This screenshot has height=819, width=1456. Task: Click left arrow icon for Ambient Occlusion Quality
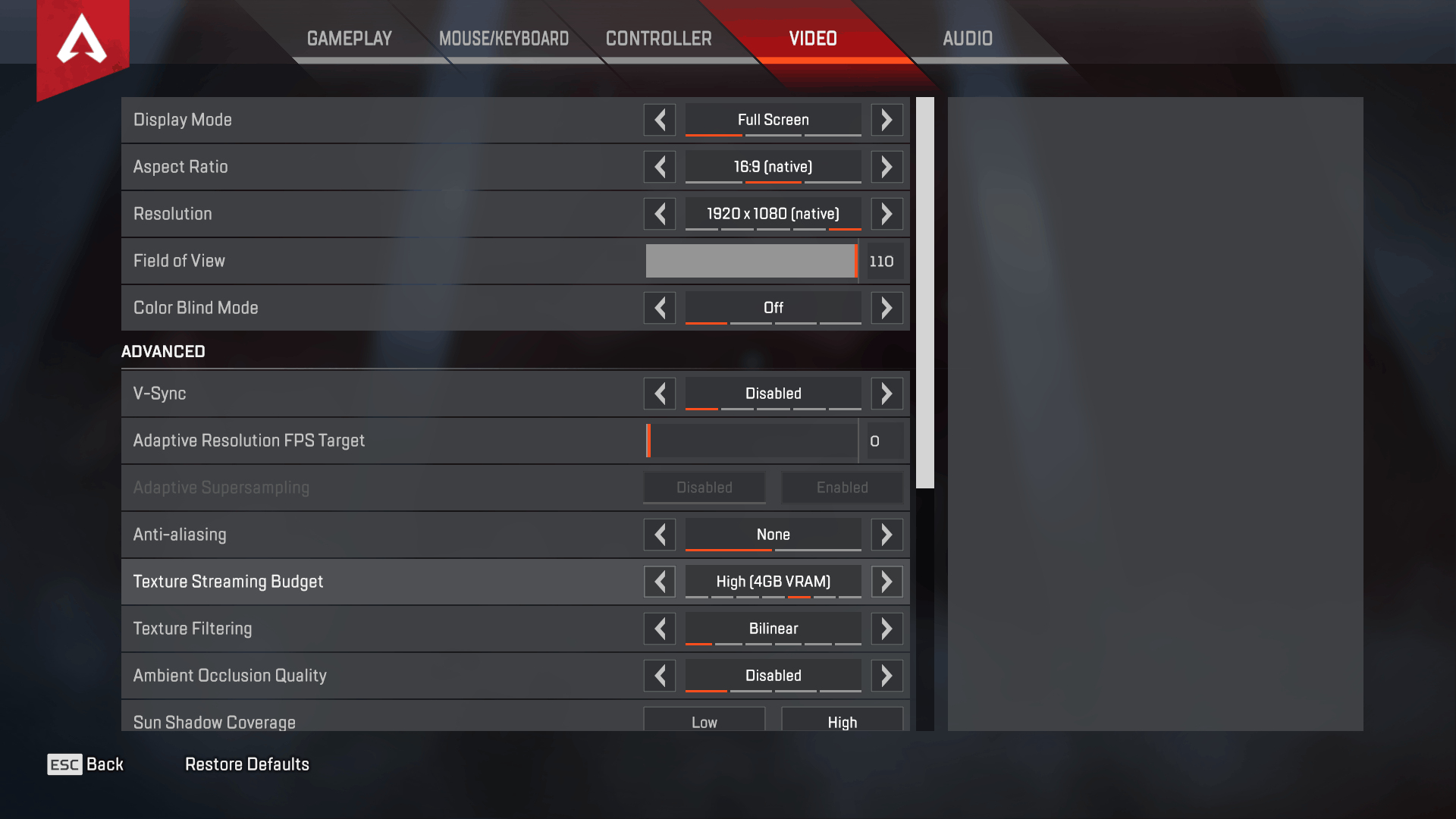click(660, 675)
